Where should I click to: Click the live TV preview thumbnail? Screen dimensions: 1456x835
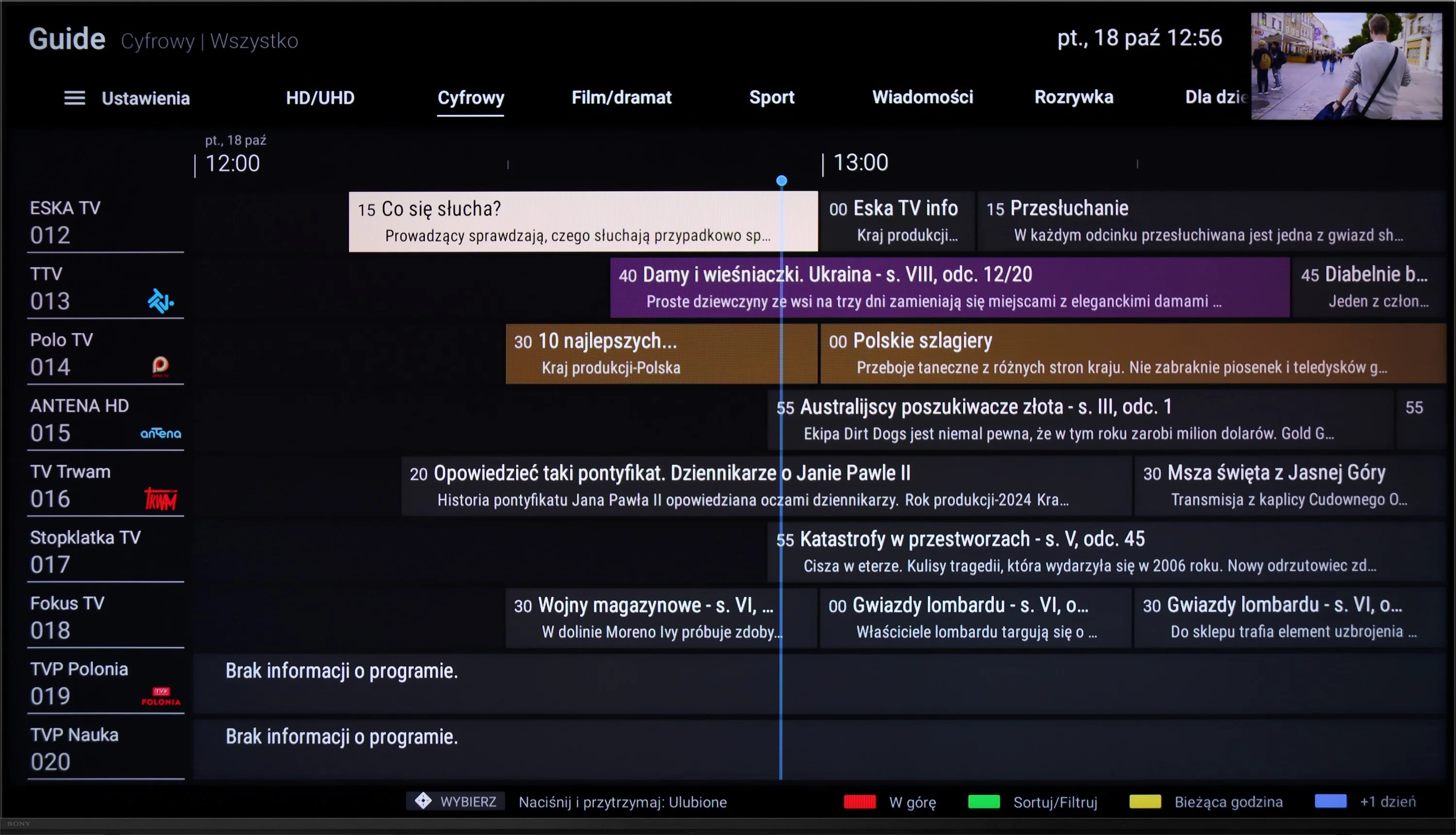pyautogui.click(x=1346, y=66)
